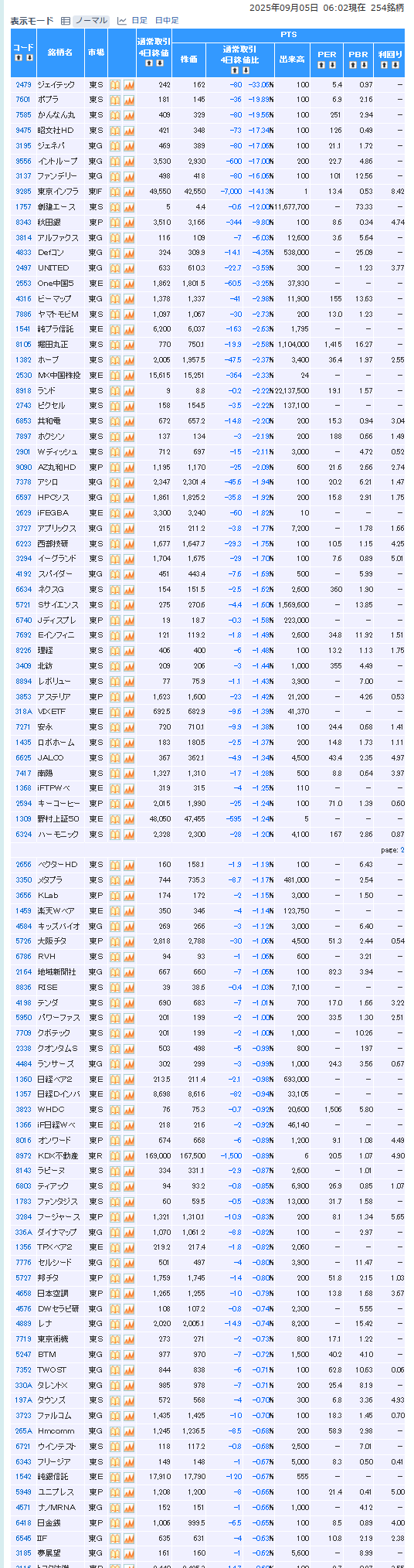Open stock code 7601 link

23,100
